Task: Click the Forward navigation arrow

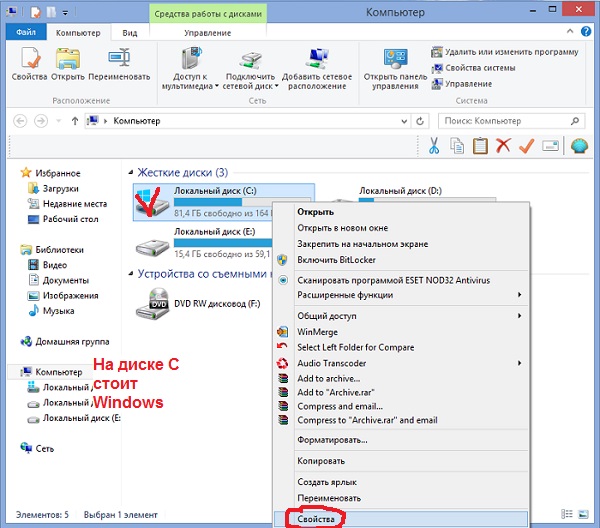Action: (41, 121)
